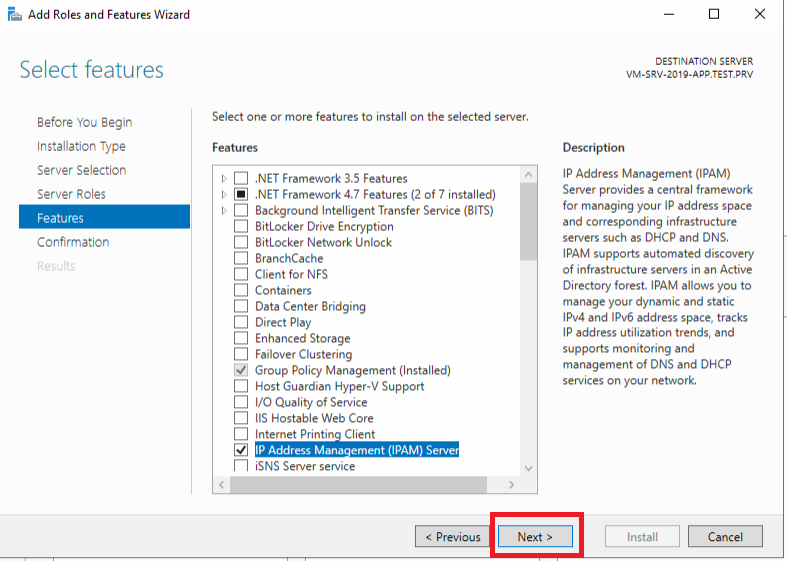
Task: Expand .NET Framework 3.5 Features node
Action: tap(224, 178)
